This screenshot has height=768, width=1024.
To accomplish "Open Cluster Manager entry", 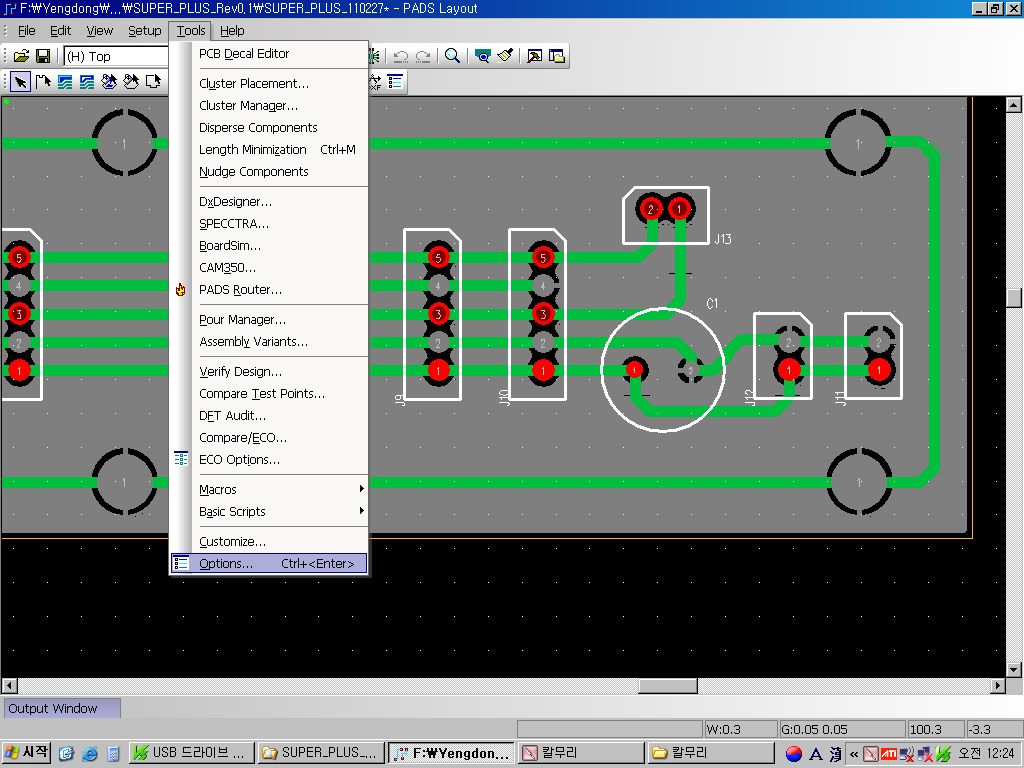I will point(270,106).
